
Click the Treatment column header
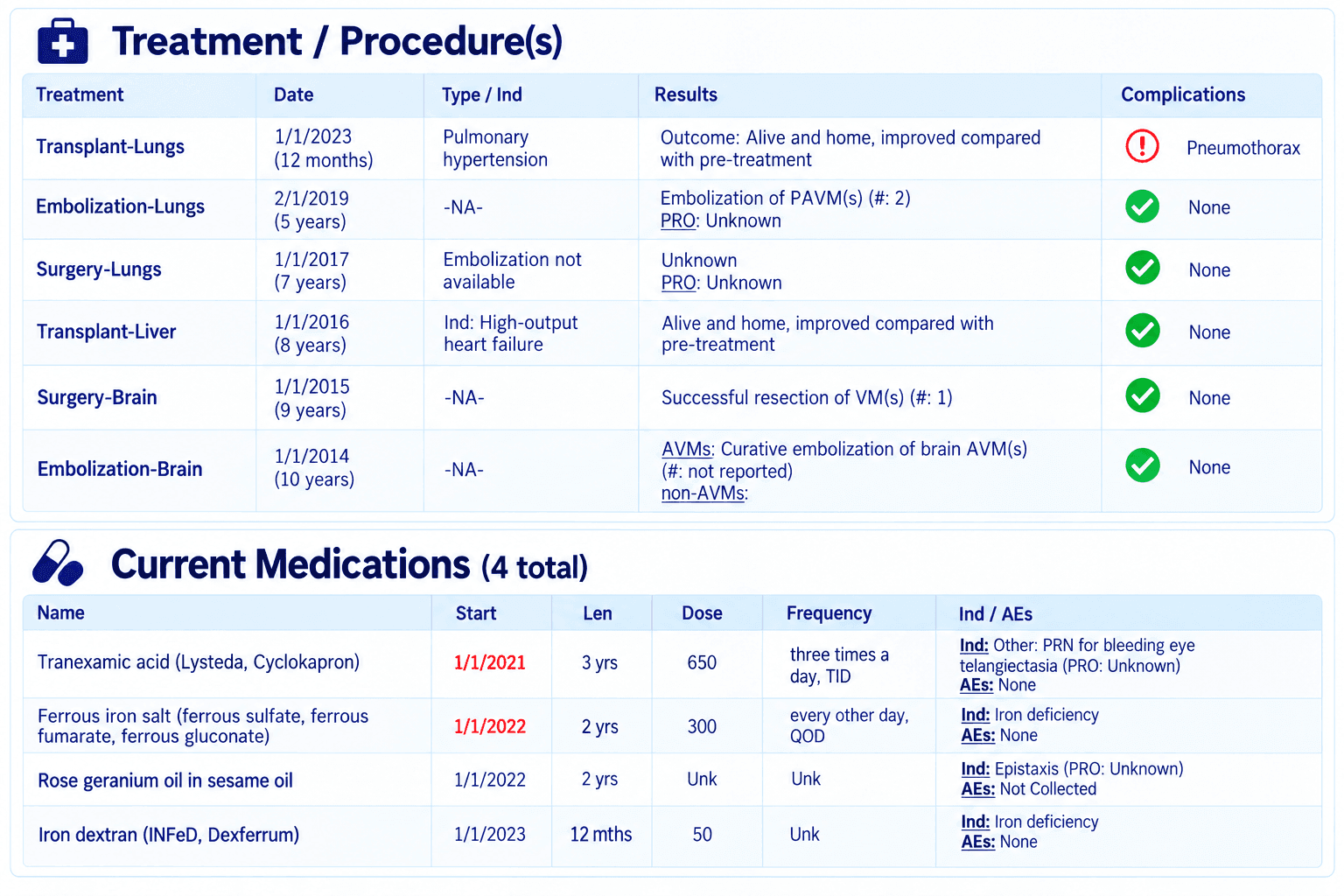click(x=80, y=94)
